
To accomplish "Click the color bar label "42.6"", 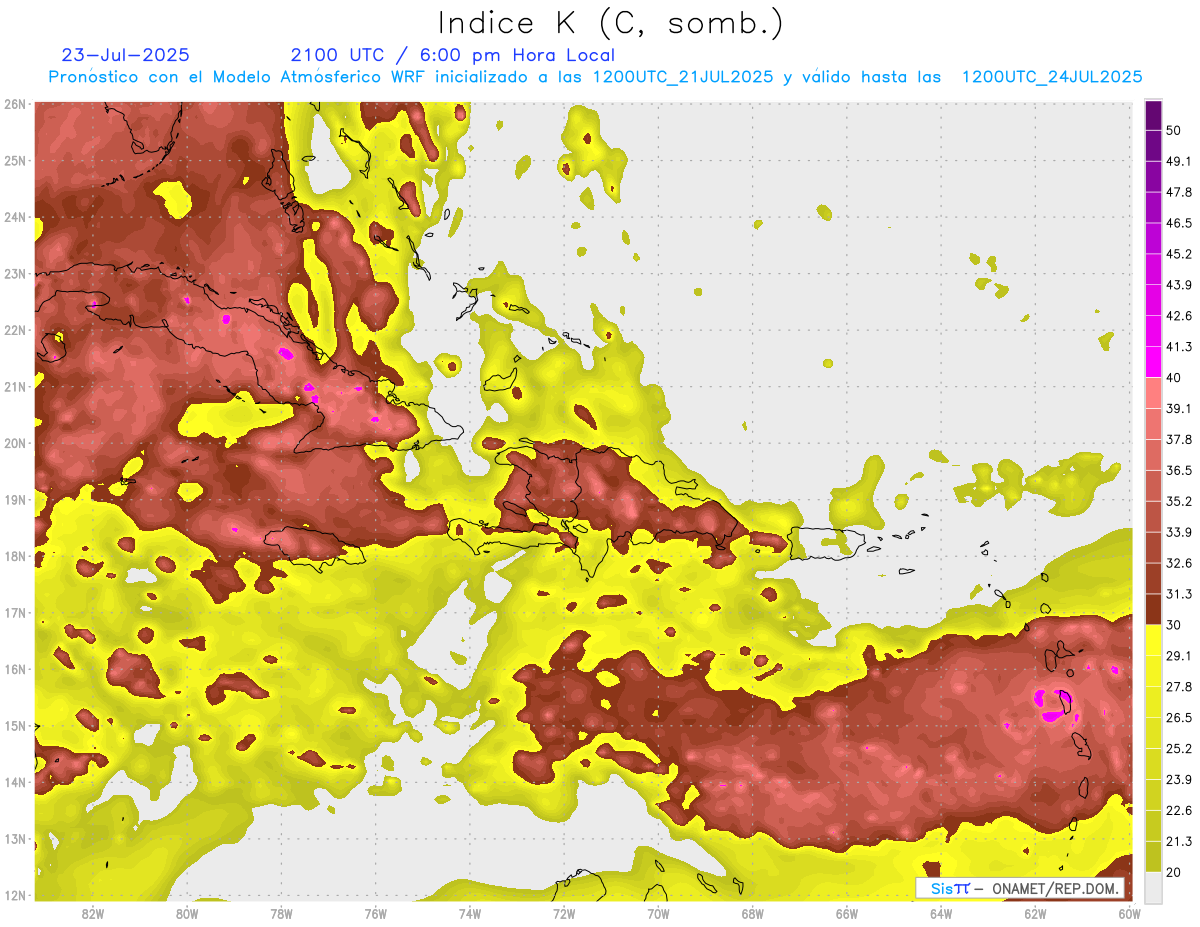I will pos(1179,316).
